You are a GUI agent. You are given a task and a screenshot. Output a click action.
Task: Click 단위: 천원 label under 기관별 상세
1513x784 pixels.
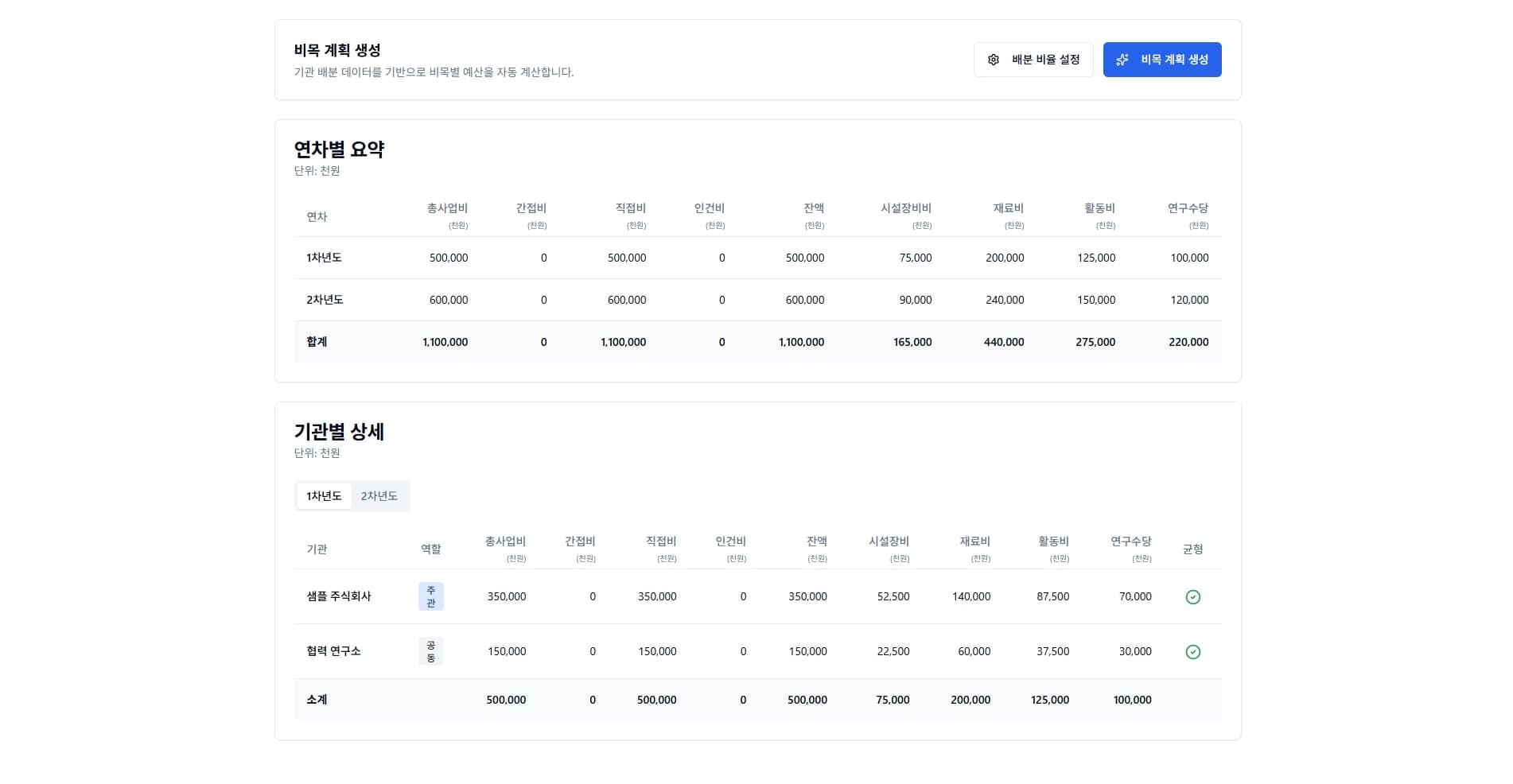[317, 453]
